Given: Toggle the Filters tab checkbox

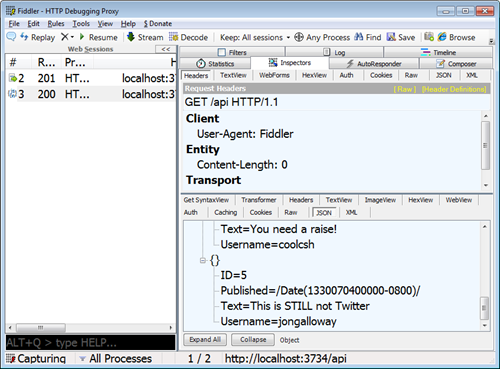Looking at the screenshot, I should (x=222, y=52).
